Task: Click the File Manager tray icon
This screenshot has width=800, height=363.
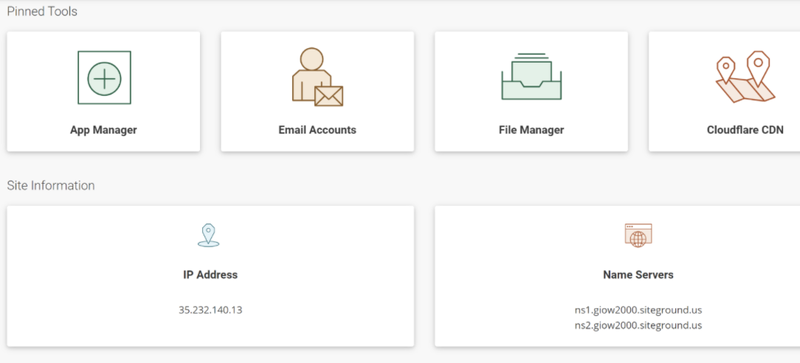Action: point(531,76)
